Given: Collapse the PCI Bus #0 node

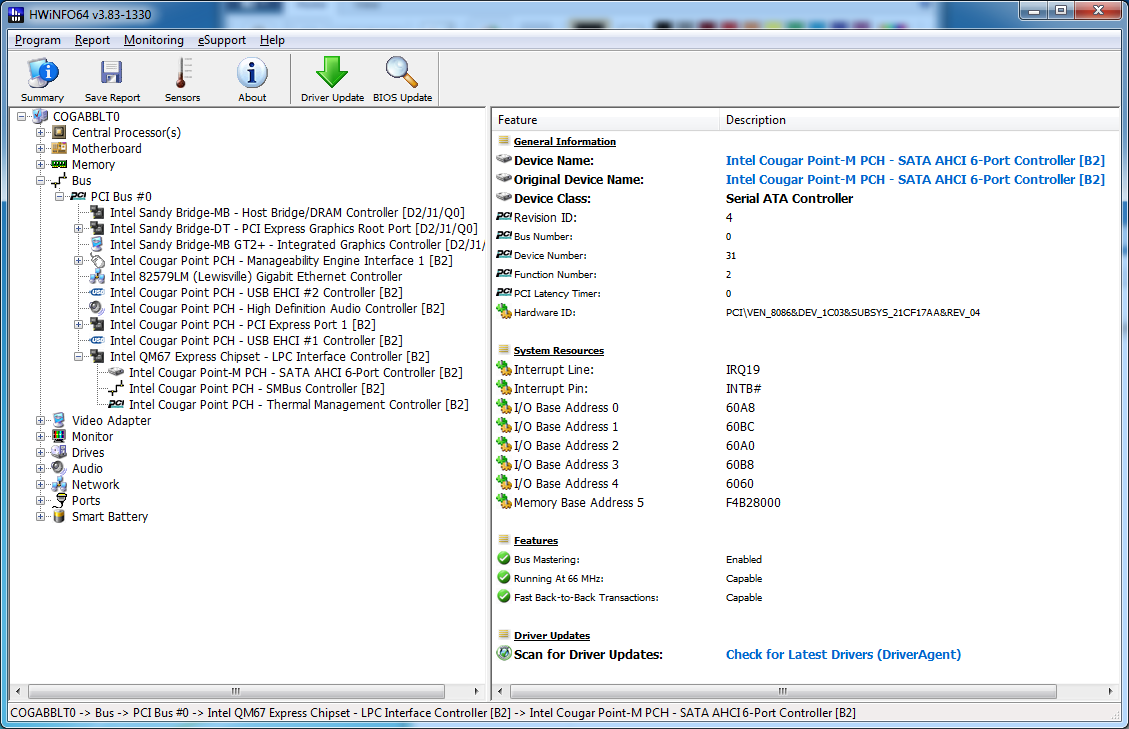Looking at the screenshot, I should [x=60, y=197].
